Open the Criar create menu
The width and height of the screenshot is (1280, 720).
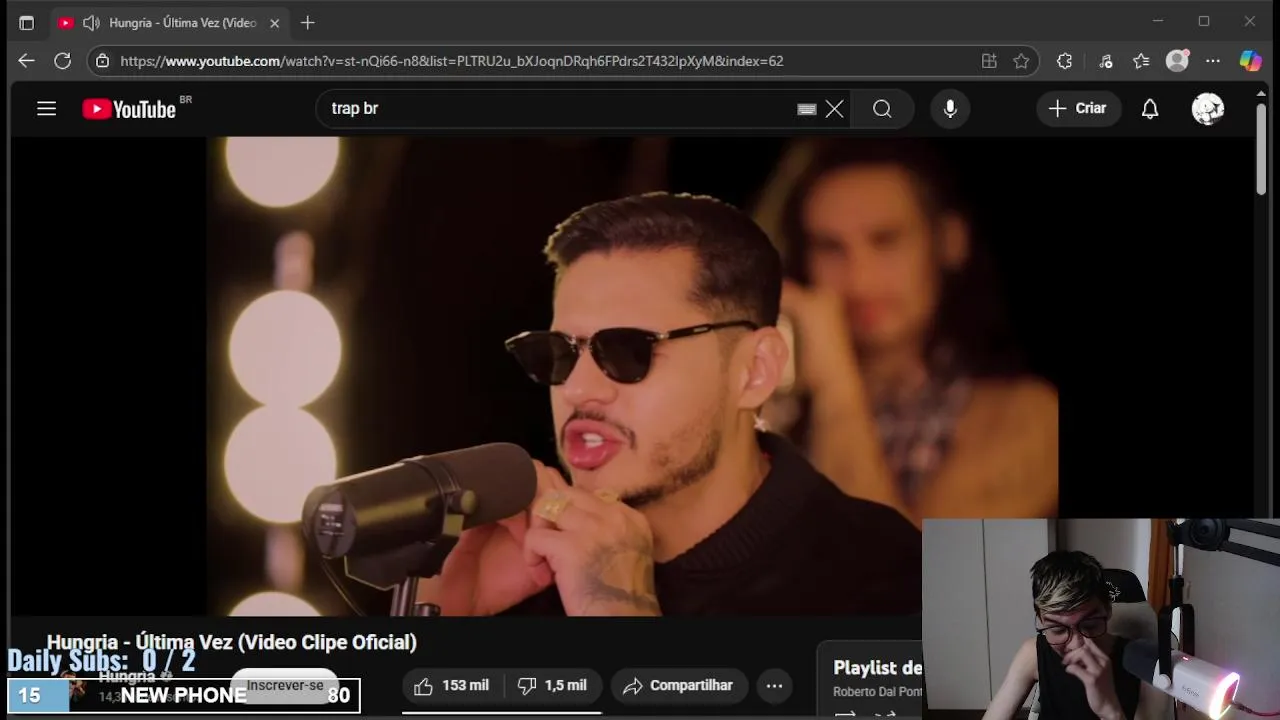[x=1078, y=109]
